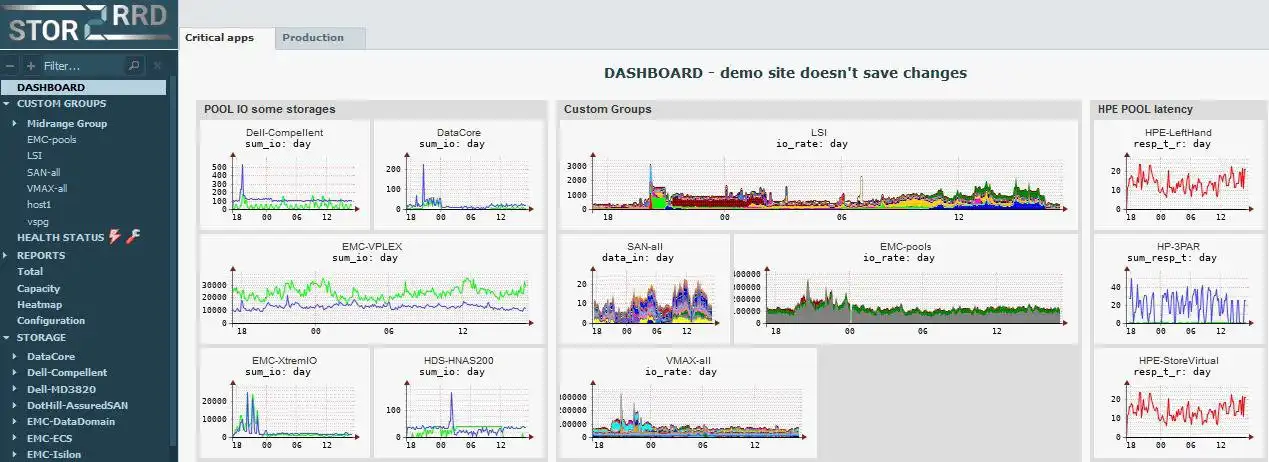Collapse all tree nodes with minus icon
Screen dimensions: 1269x462
[x=10, y=66]
